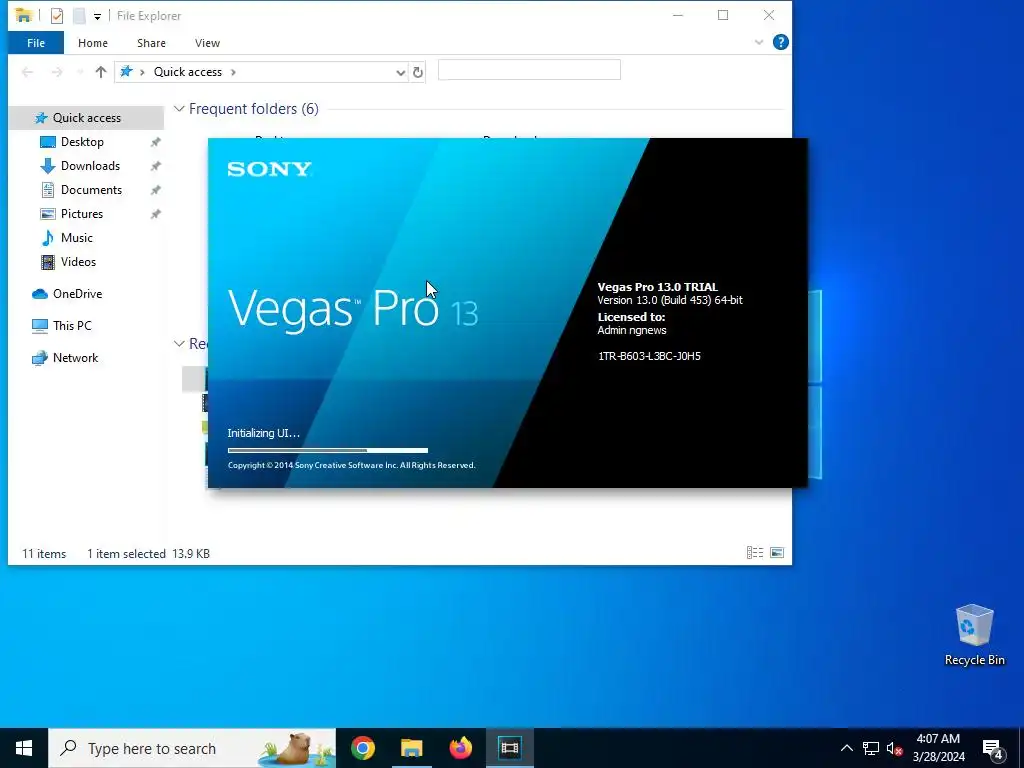
Task: Go up one folder level arrow
Action: [x=101, y=72]
